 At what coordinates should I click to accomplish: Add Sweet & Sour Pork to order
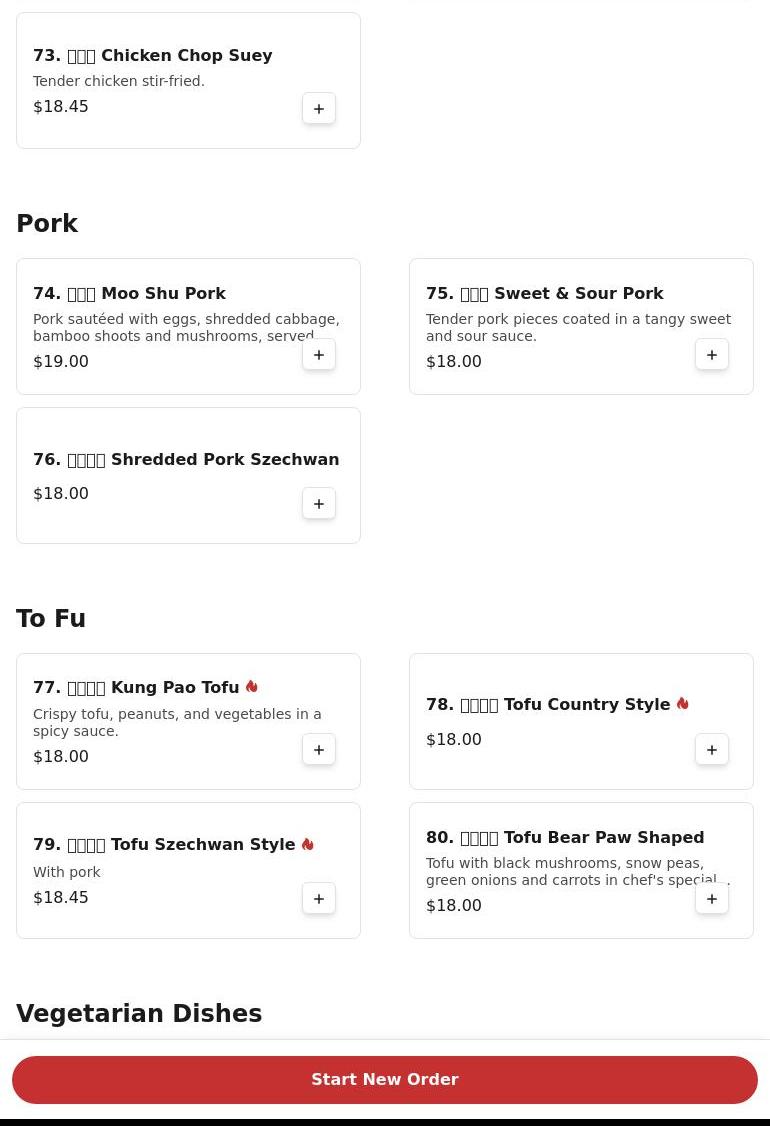pyautogui.click(x=712, y=355)
